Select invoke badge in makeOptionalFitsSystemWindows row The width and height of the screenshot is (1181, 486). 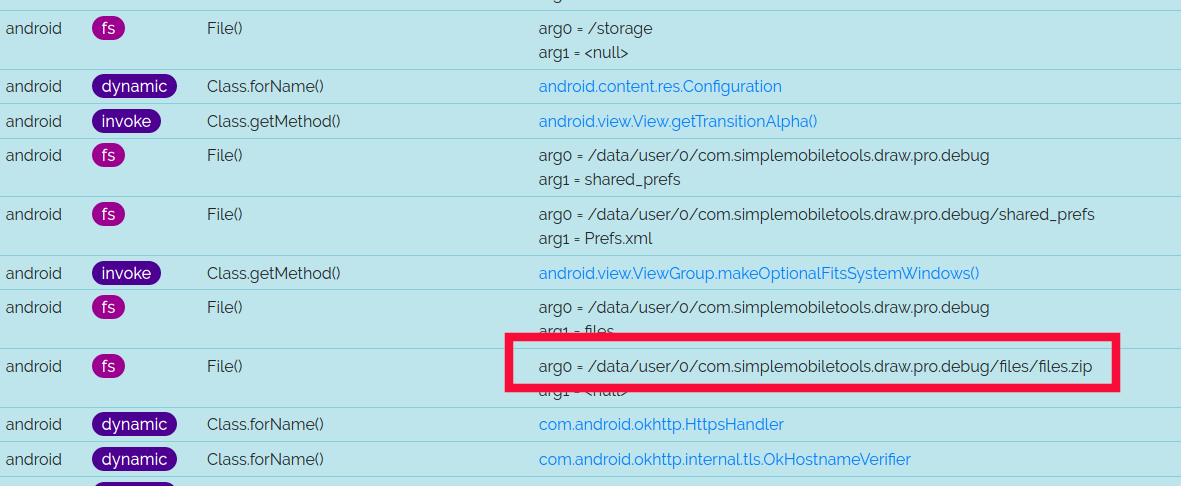(127, 273)
